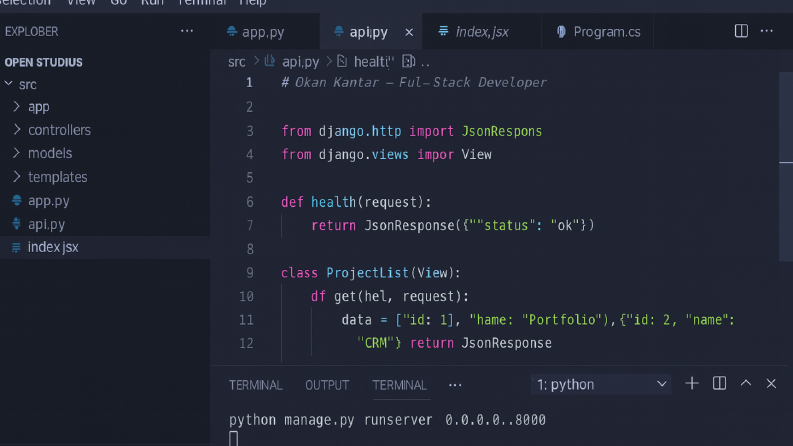Click line number 6 in the gutter

[250, 202]
